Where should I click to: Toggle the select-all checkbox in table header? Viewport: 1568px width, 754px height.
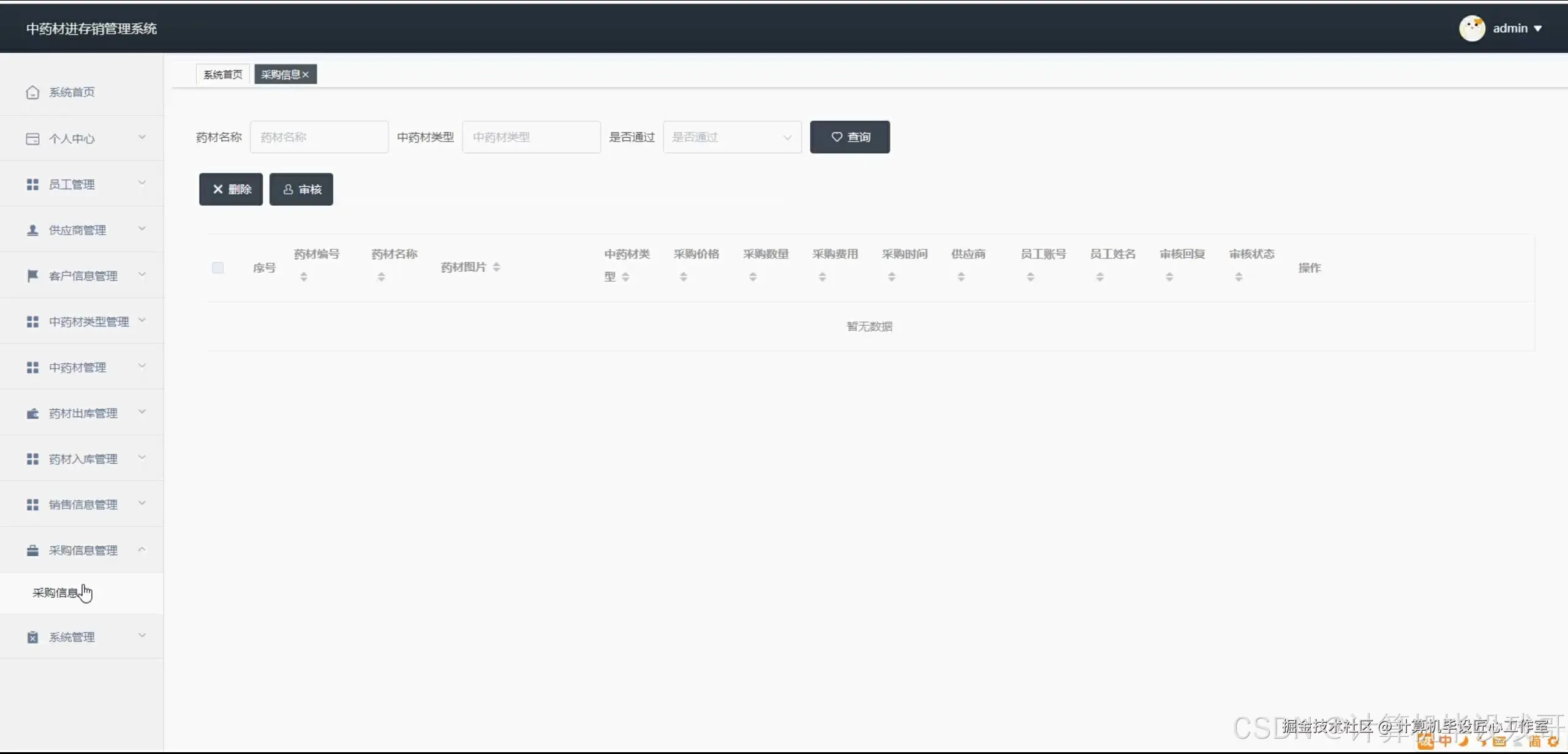coord(217,268)
